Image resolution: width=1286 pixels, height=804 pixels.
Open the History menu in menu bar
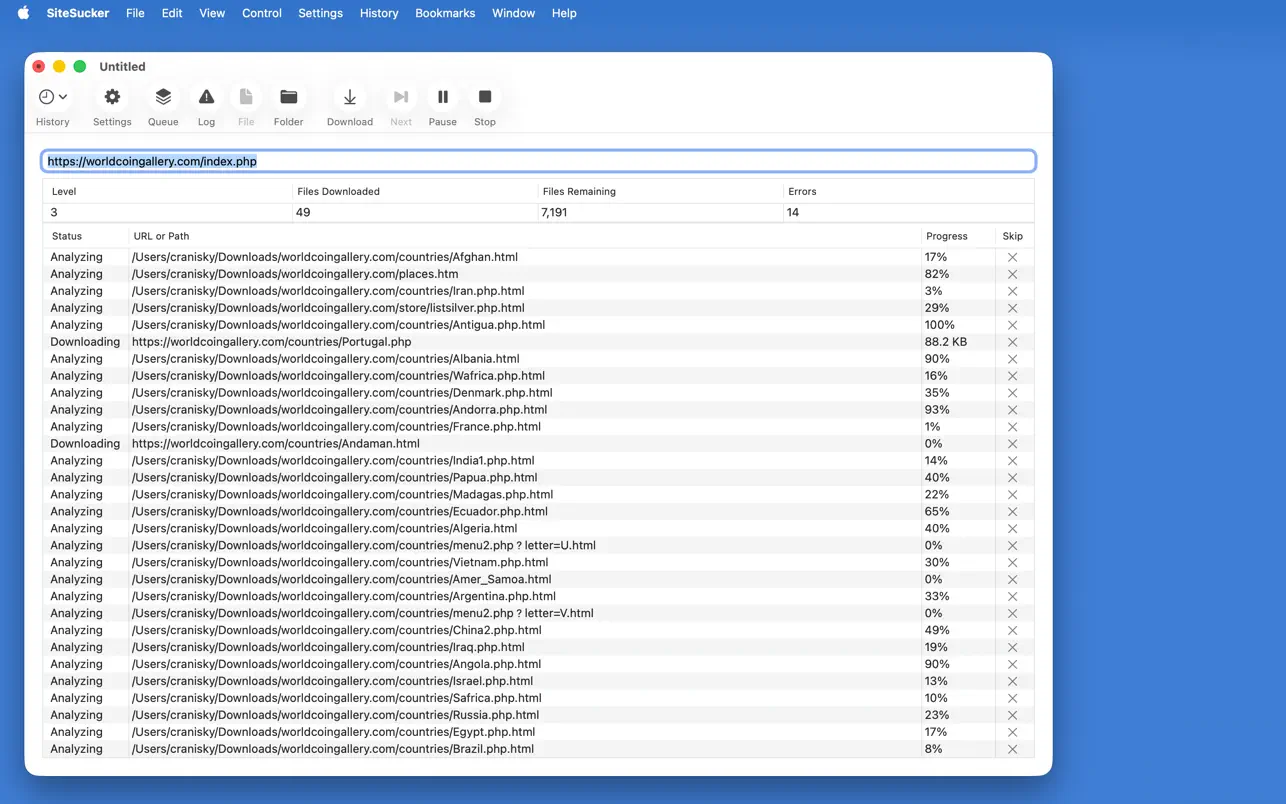379,13
